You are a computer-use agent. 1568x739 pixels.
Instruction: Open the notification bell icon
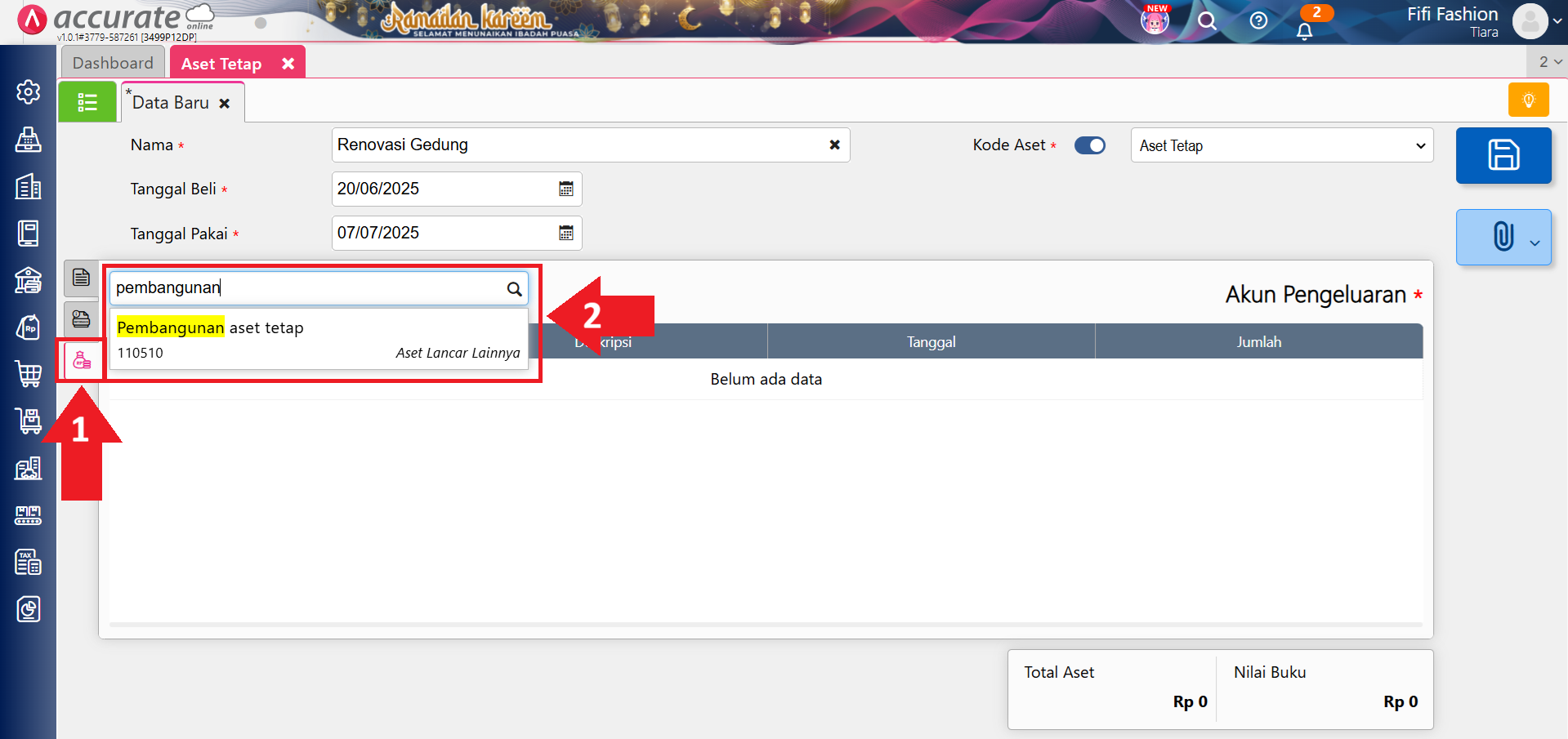pyautogui.click(x=1304, y=31)
